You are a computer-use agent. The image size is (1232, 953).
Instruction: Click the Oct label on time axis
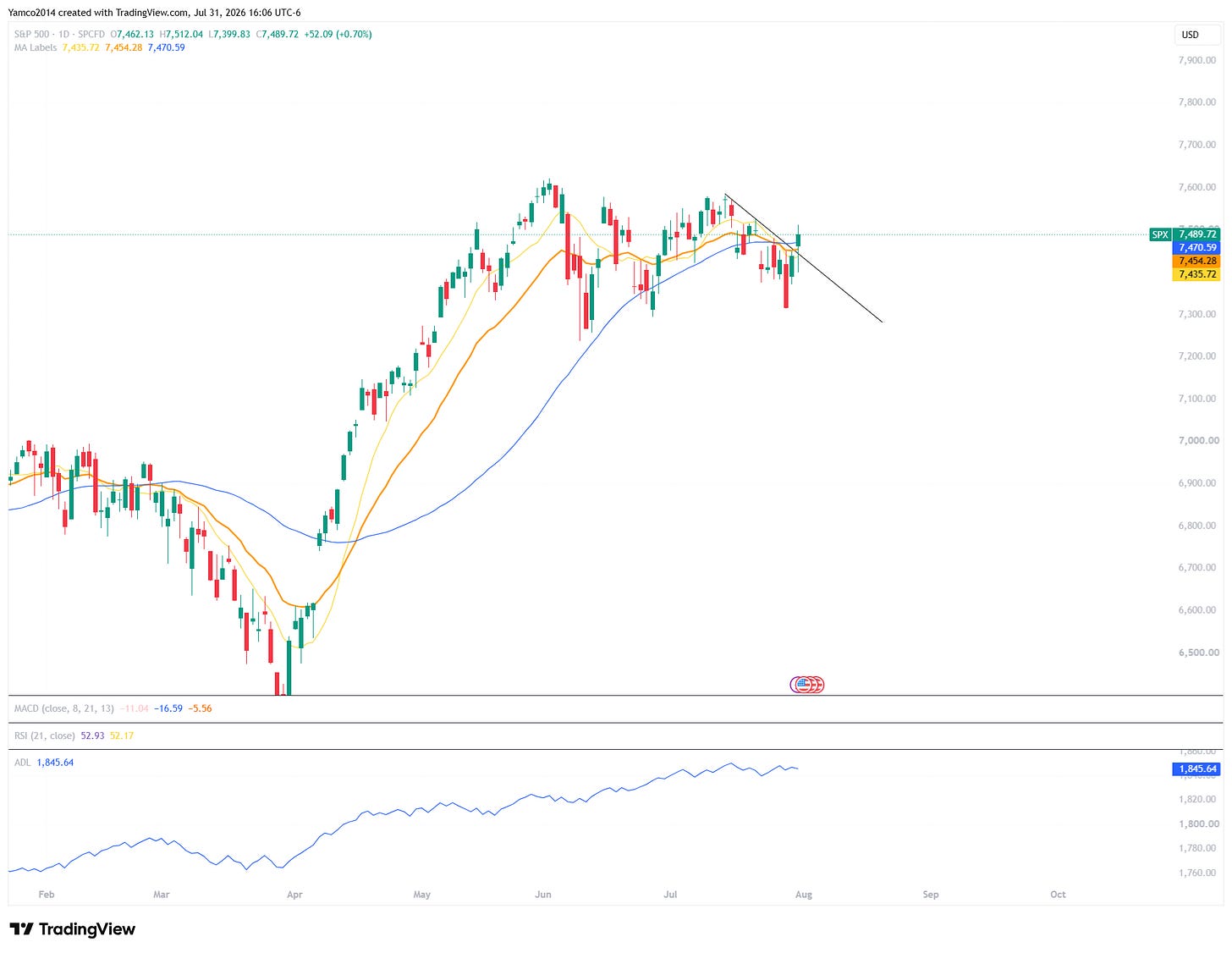pos(1058,895)
